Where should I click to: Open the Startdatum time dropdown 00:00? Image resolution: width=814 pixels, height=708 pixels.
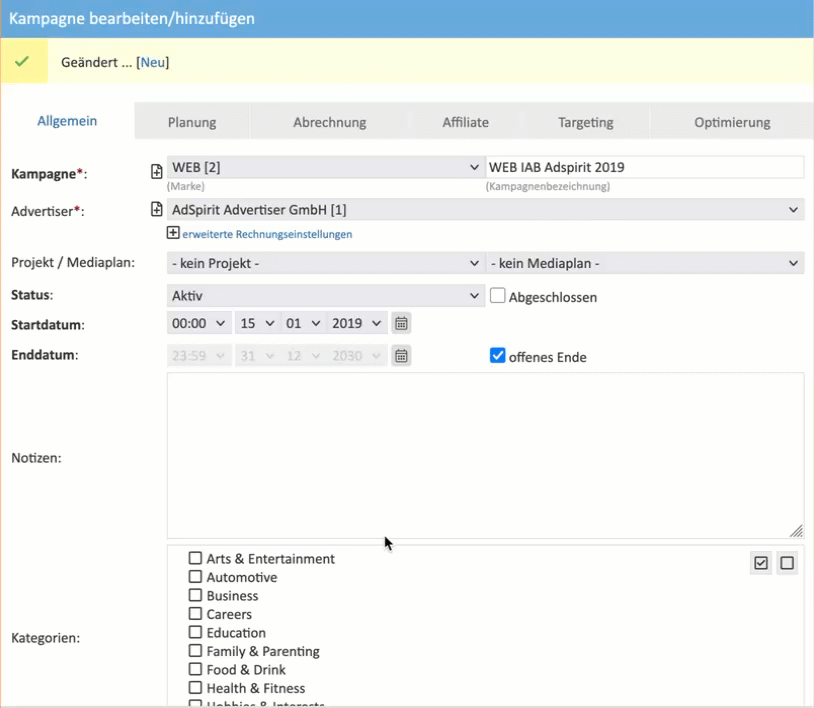point(199,323)
